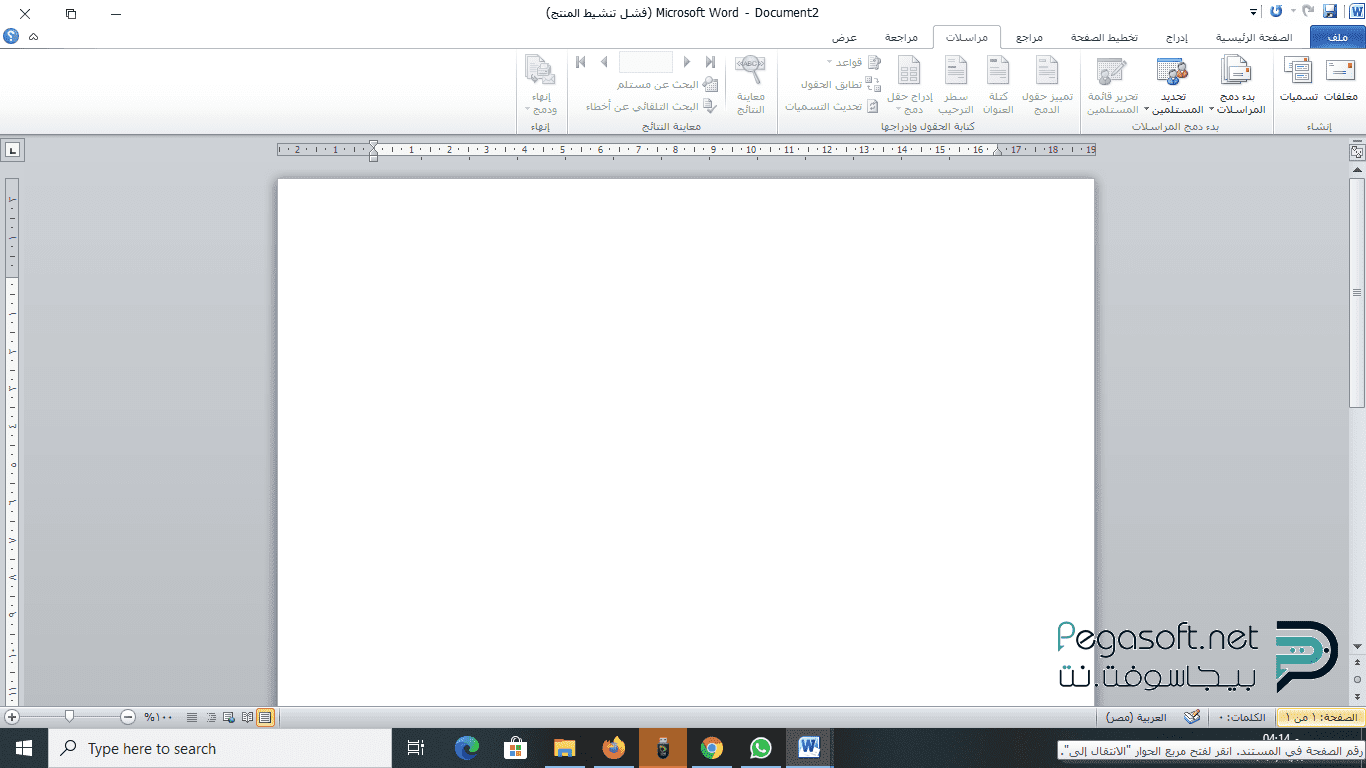Open the Envelopes (مغلفات) tool
This screenshot has height=768, width=1366.
tap(1340, 80)
